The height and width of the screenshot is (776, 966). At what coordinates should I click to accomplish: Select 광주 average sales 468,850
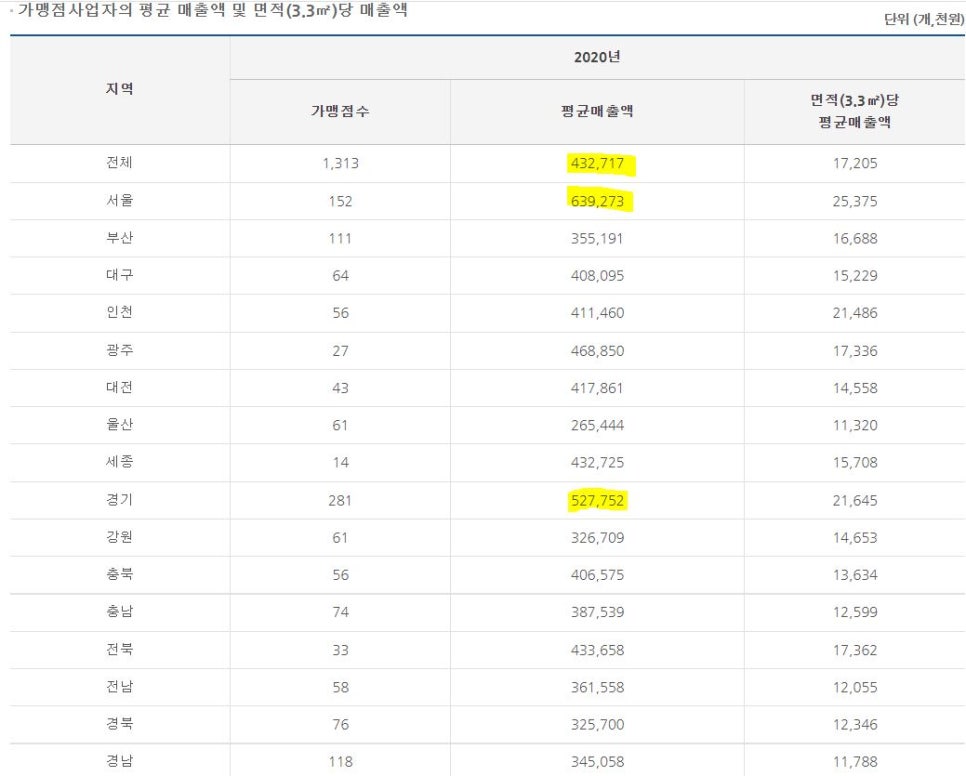point(597,351)
